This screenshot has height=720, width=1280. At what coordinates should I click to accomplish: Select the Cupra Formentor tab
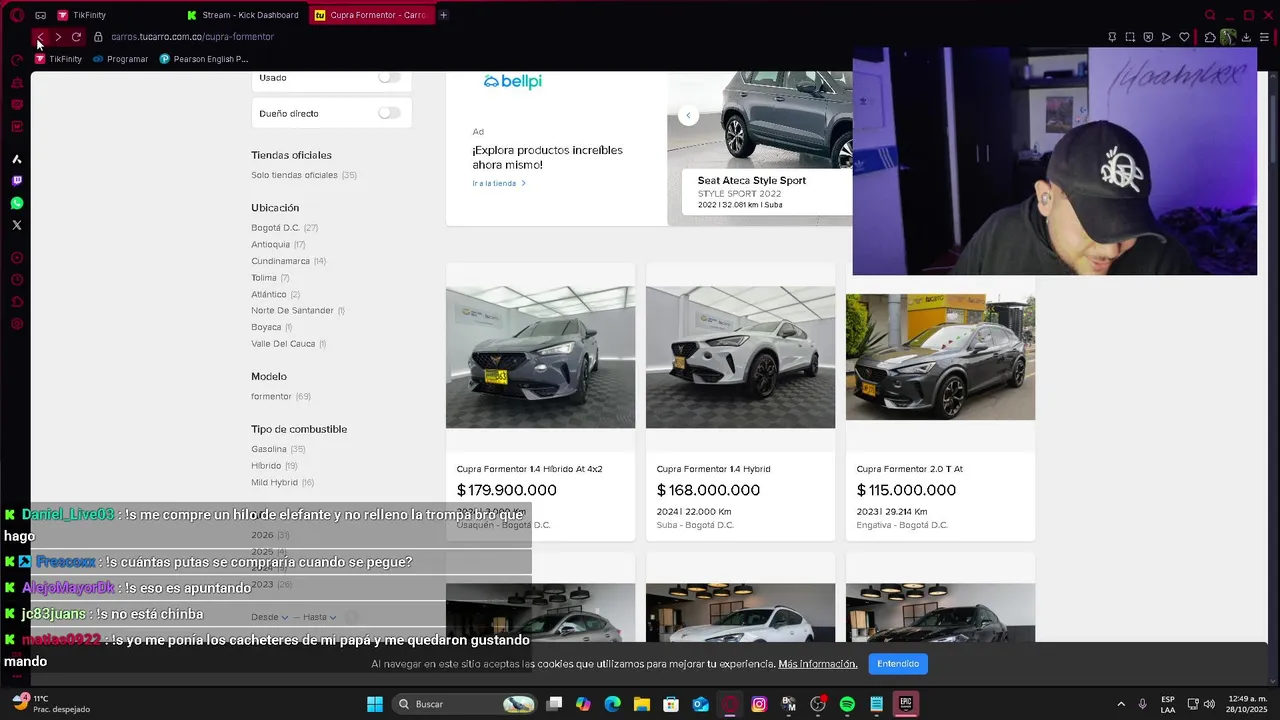pyautogui.click(x=372, y=15)
